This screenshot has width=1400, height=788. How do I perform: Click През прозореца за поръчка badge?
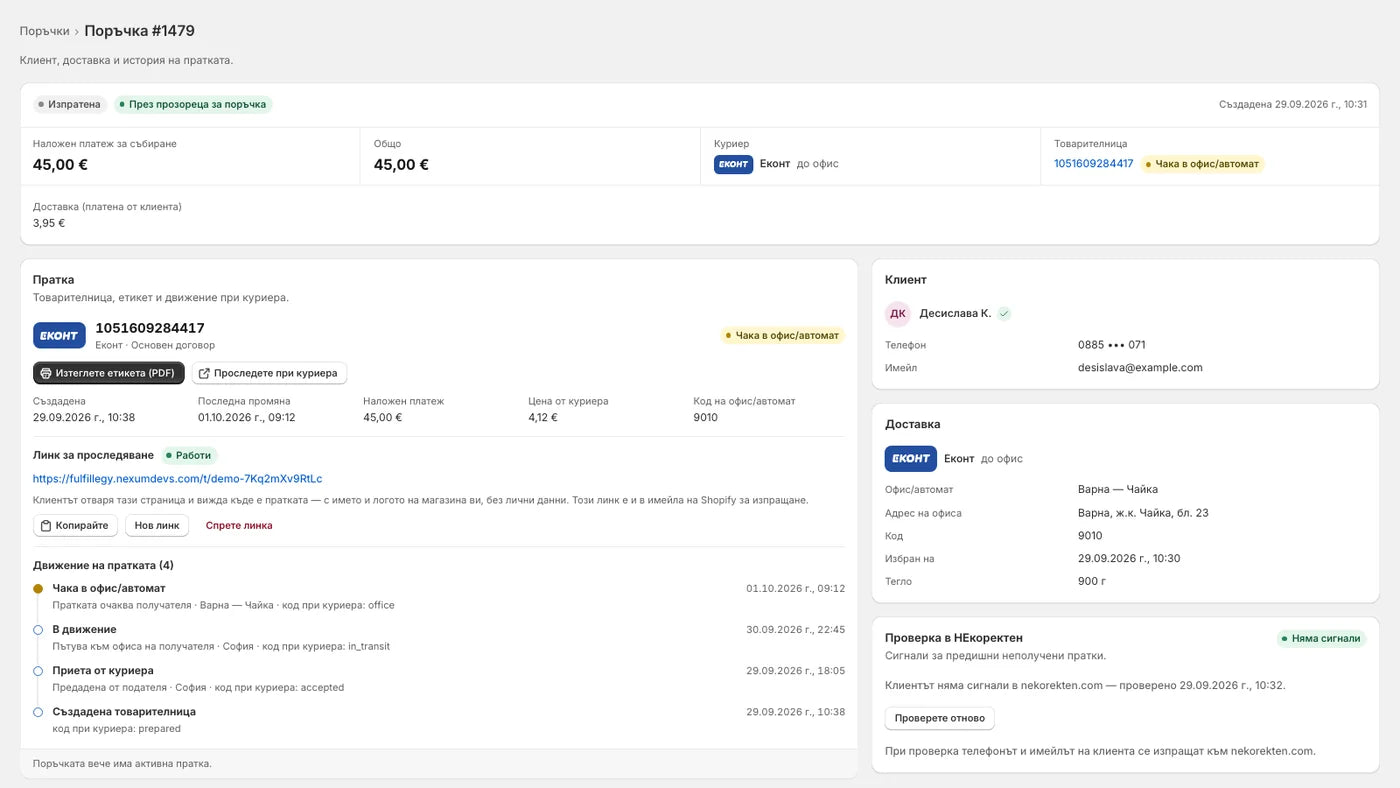[192, 104]
